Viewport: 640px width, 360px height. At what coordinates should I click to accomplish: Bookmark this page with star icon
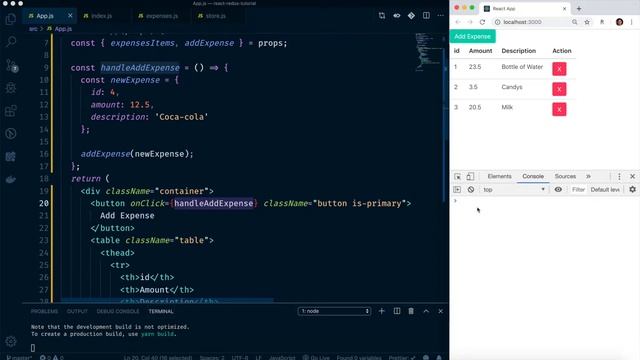pos(587,22)
